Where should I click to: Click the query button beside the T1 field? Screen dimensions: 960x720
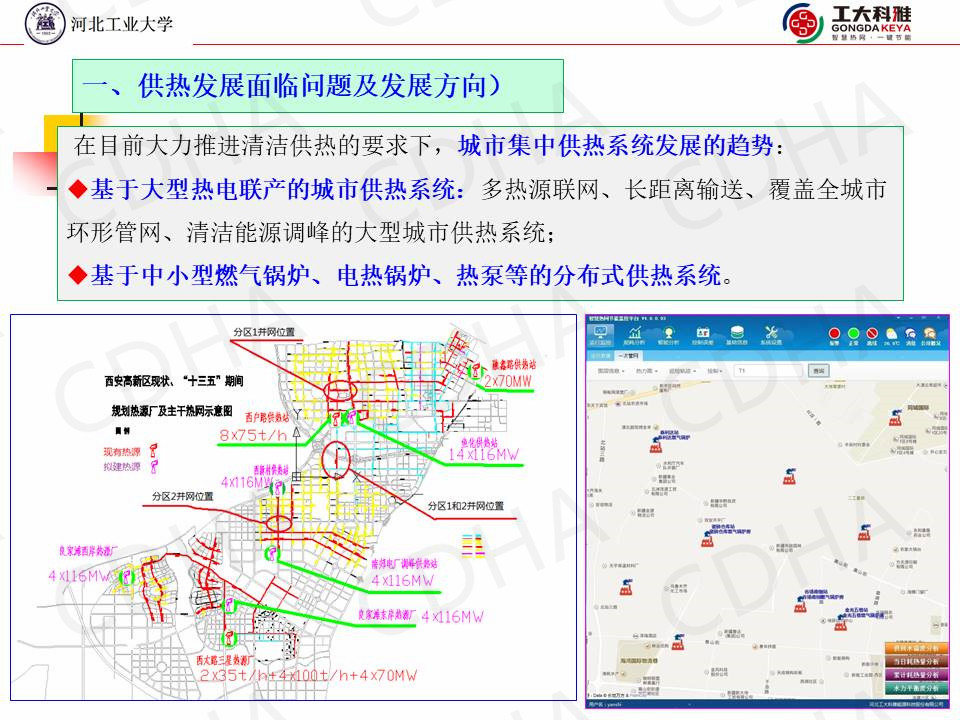pyautogui.click(x=820, y=370)
